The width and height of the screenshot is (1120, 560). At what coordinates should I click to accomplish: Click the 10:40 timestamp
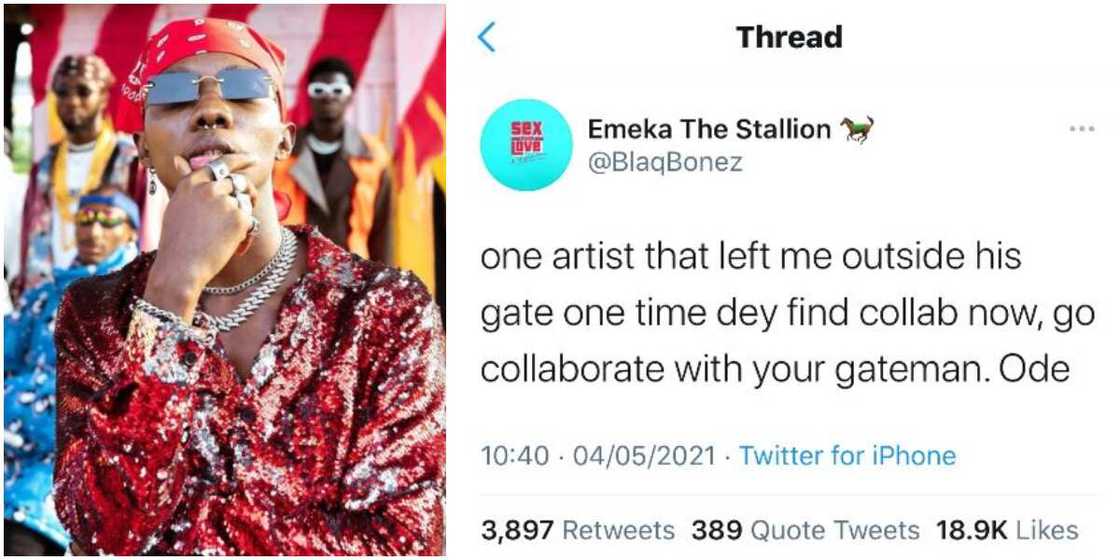coord(514,456)
